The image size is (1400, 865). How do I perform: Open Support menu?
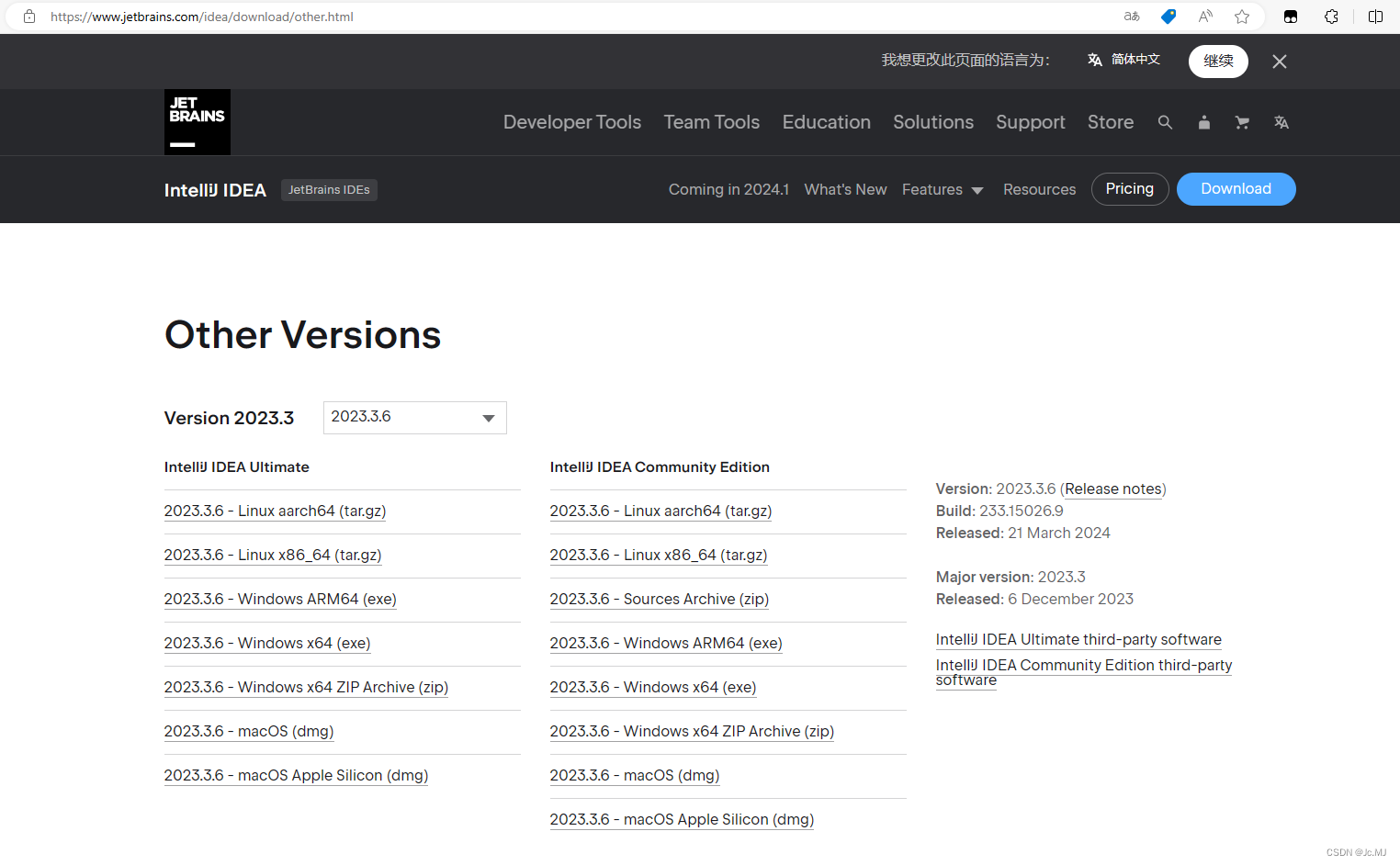coord(1031,122)
